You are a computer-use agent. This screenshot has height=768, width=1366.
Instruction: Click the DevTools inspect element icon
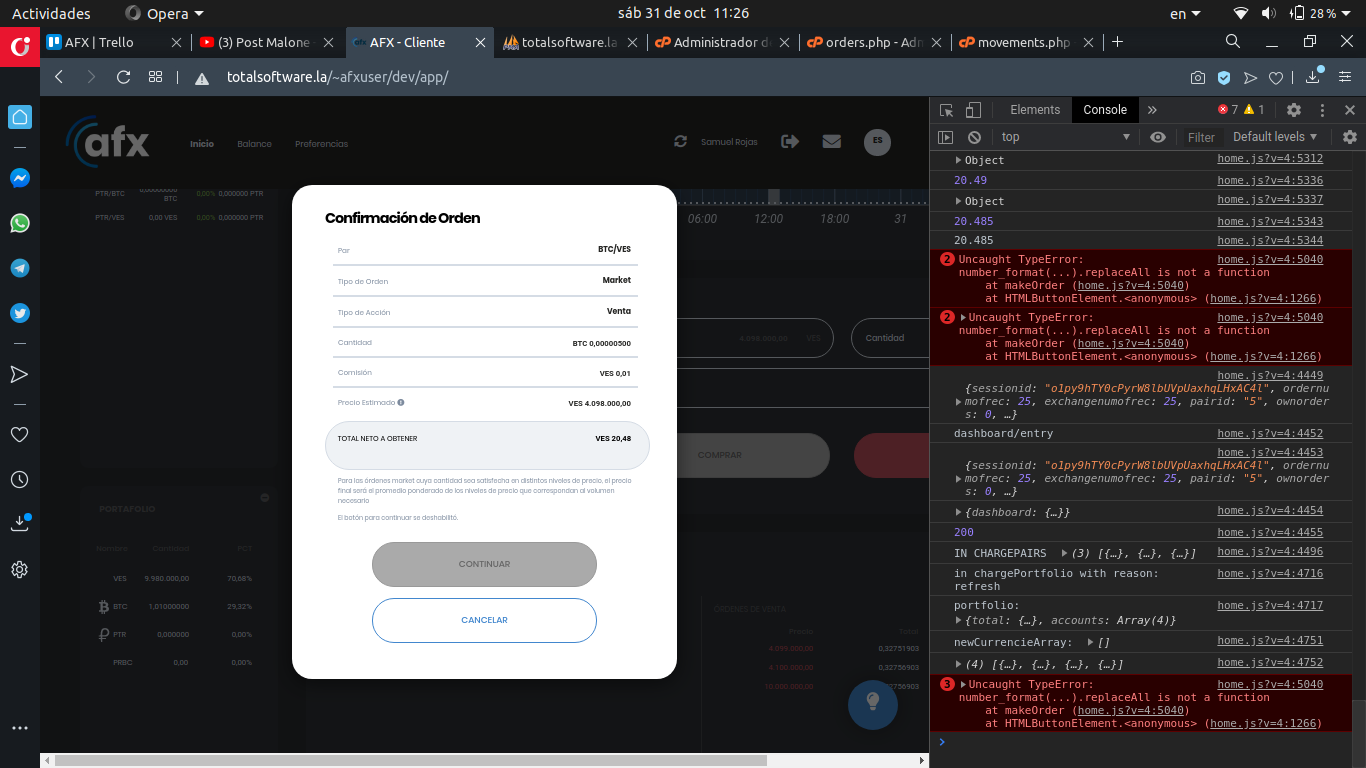[x=946, y=110]
